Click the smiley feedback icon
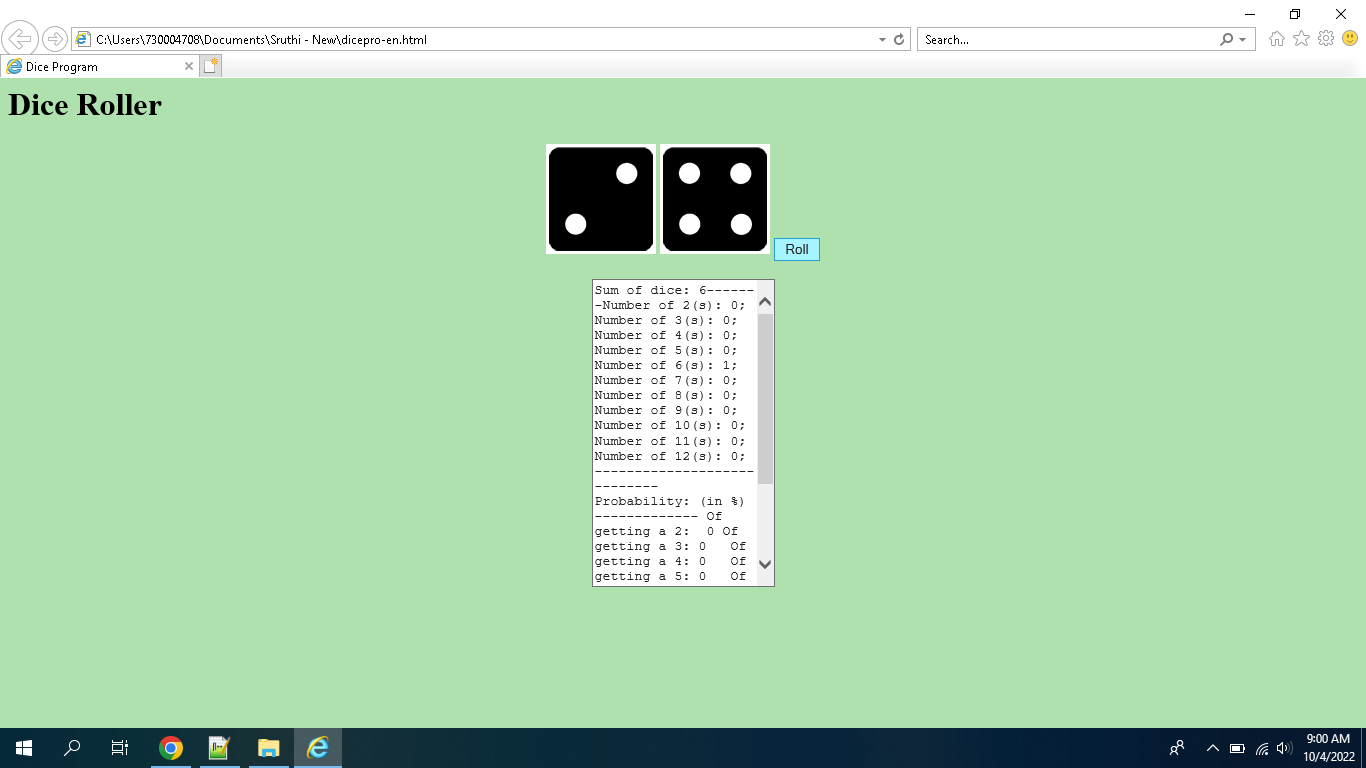Viewport: 1366px width, 768px height. click(x=1350, y=39)
